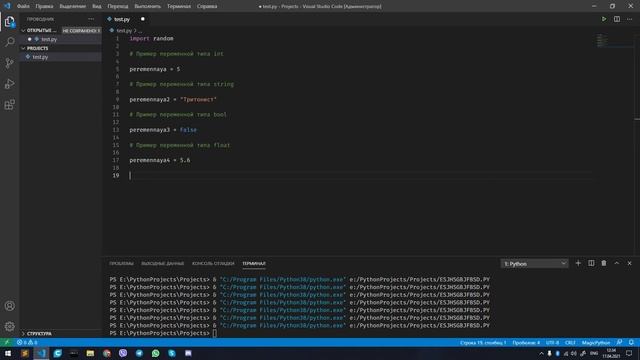Open Skype from the taskbar
The height and width of the screenshot is (360, 640).
point(172,353)
